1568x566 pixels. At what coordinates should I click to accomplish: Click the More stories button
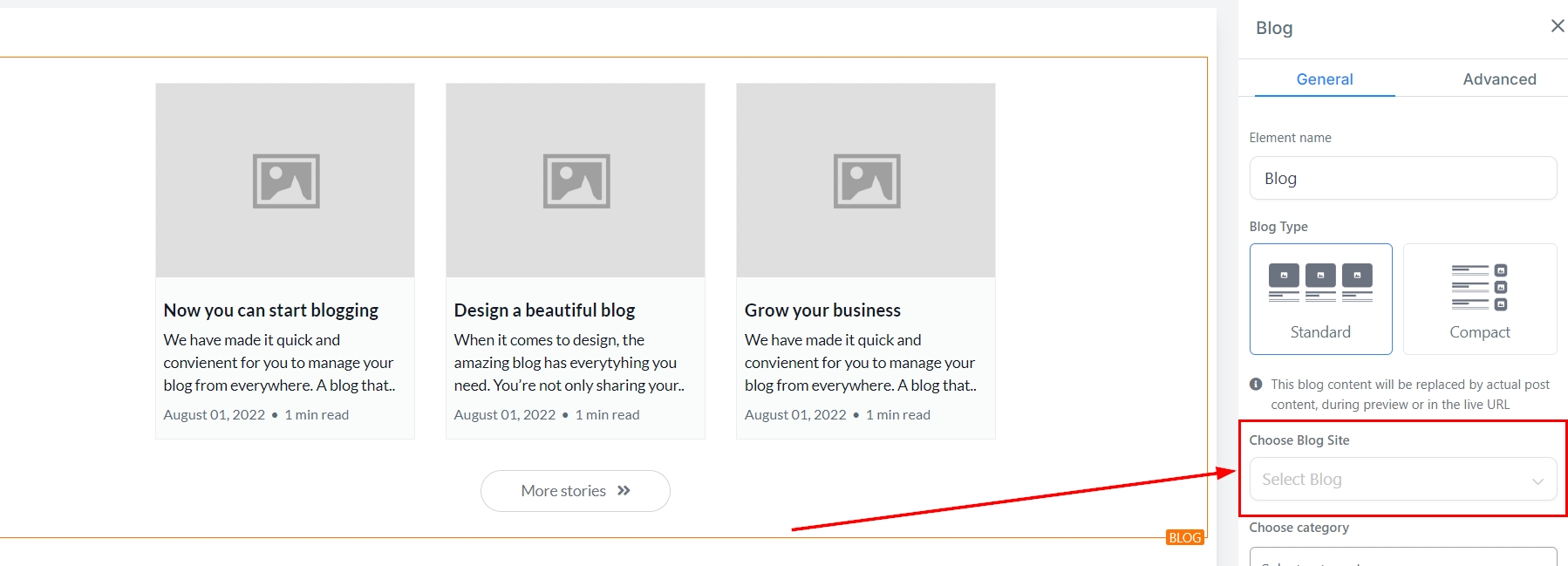(x=575, y=491)
